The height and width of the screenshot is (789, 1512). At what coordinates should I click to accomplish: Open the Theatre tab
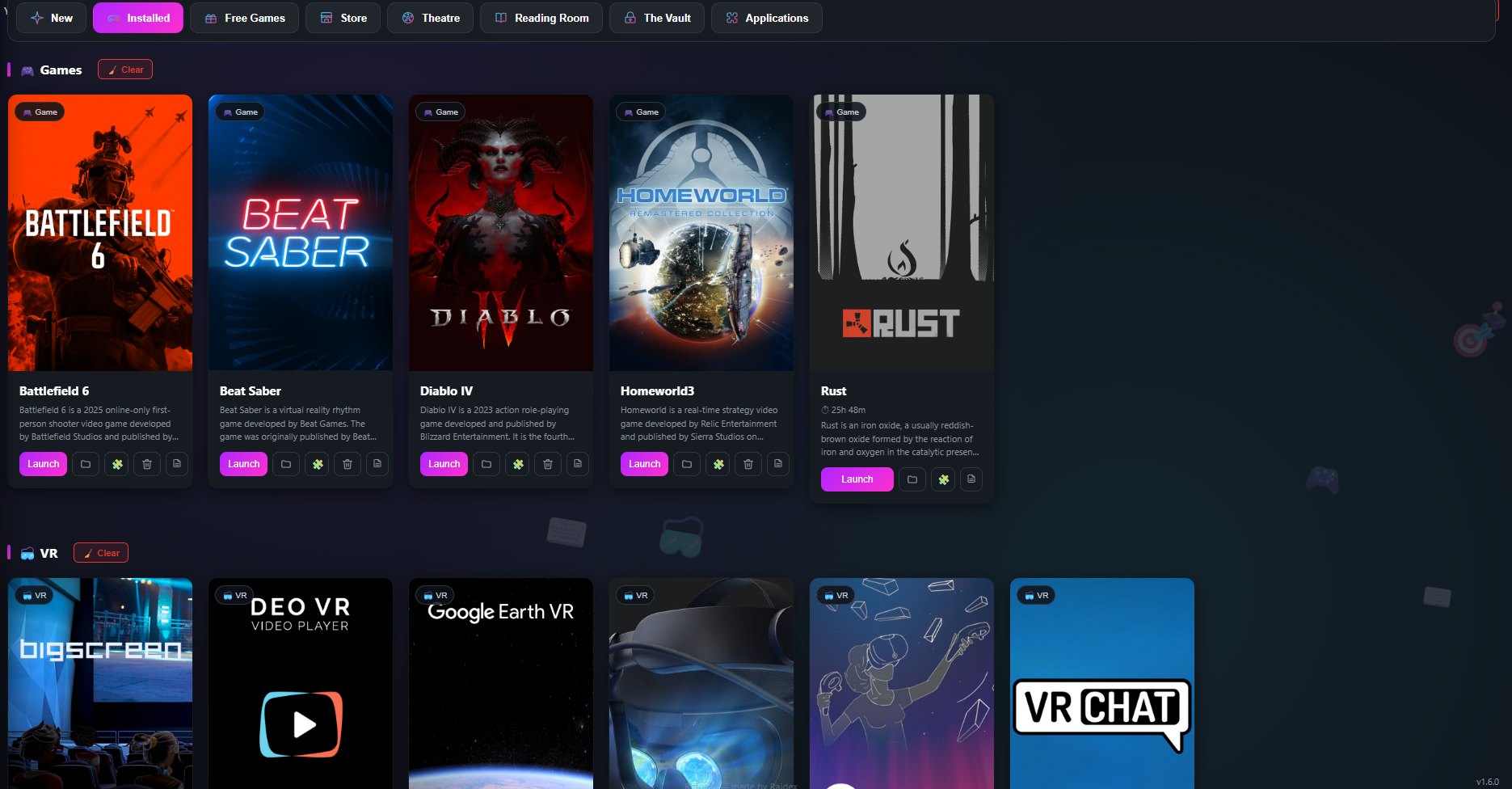(x=431, y=18)
